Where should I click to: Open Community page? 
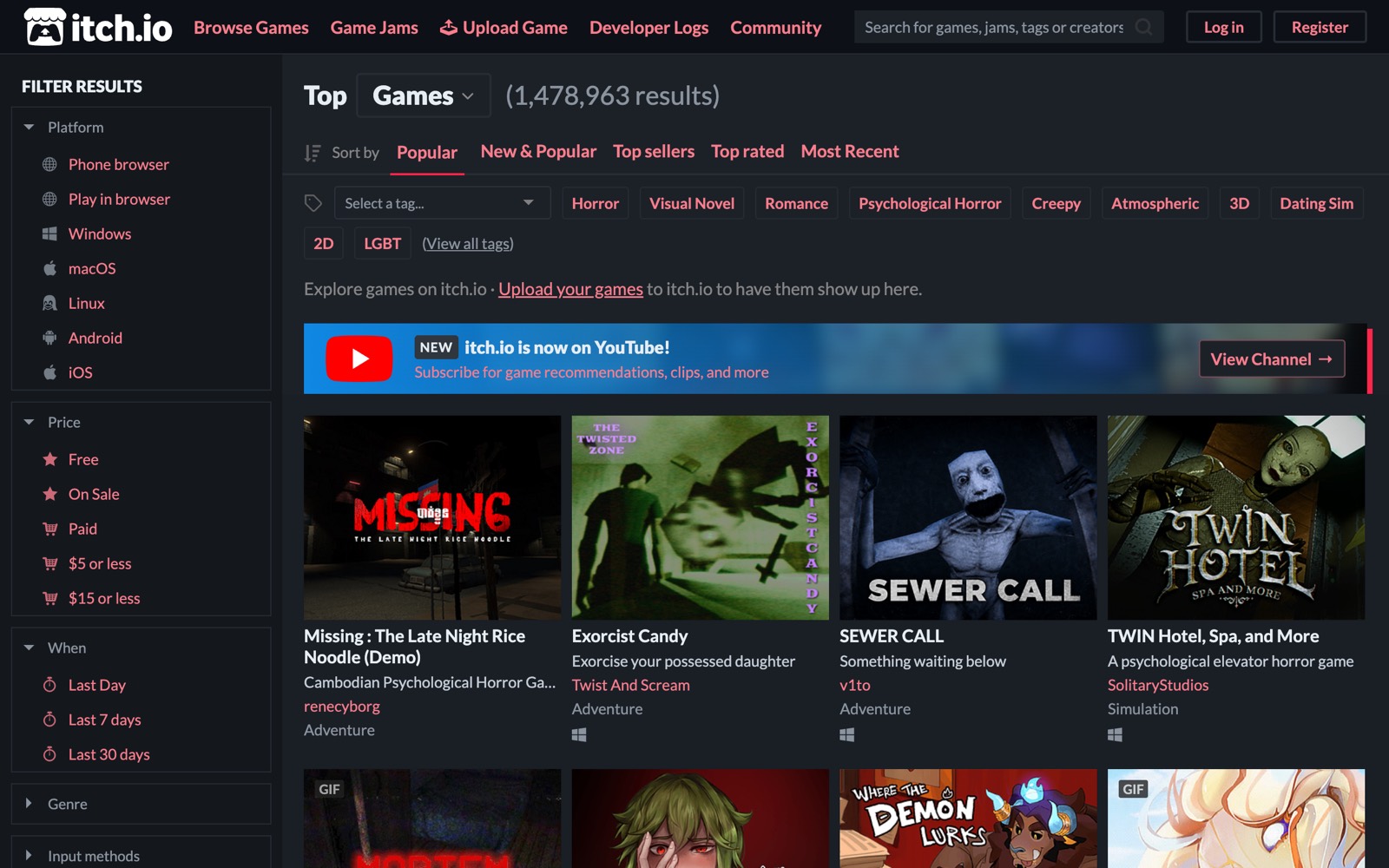tap(775, 27)
